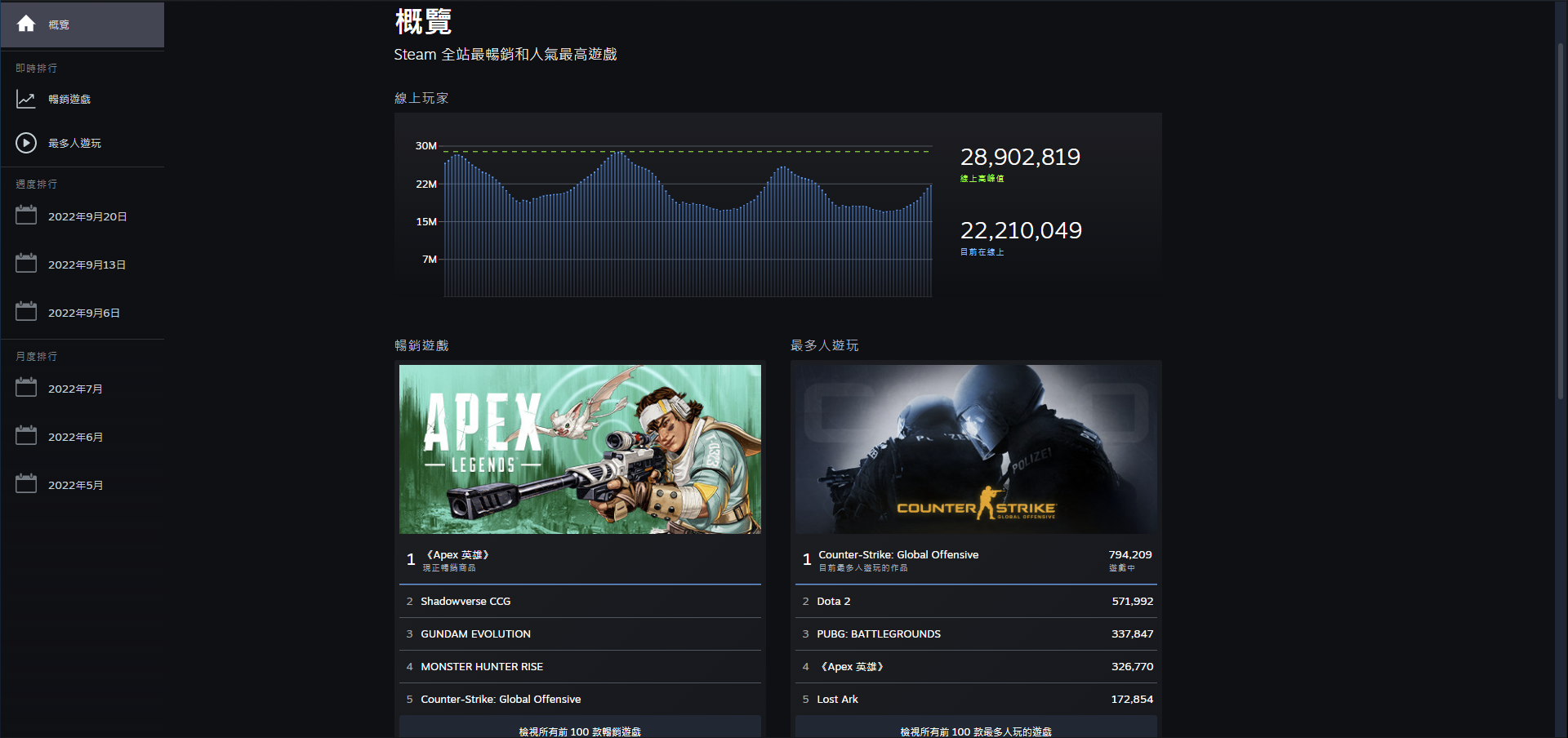This screenshot has width=1568, height=738.
Task: Click the 337,847 player count
Action: click(x=1132, y=634)
